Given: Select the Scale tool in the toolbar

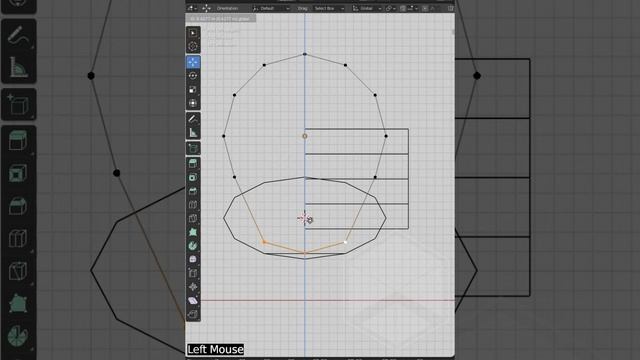Looking at the screenshot, I should coord(193,90).
